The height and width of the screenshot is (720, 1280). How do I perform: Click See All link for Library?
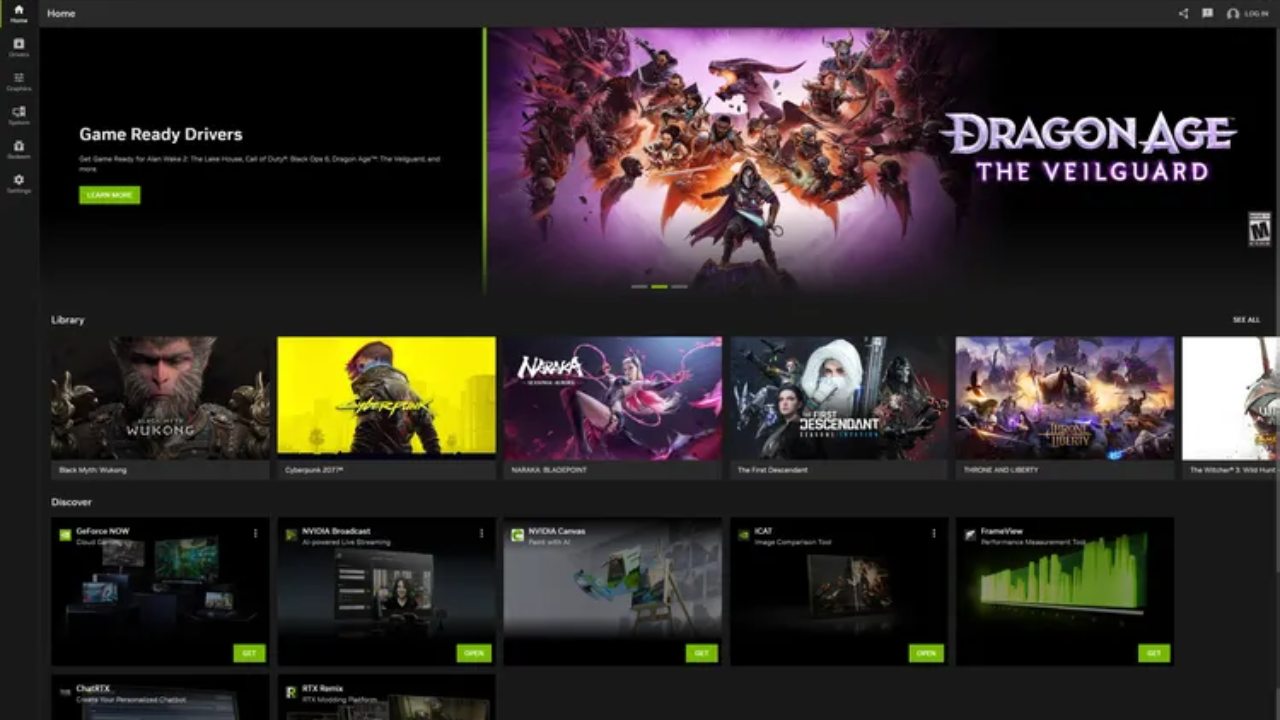tap(1246, 320)
